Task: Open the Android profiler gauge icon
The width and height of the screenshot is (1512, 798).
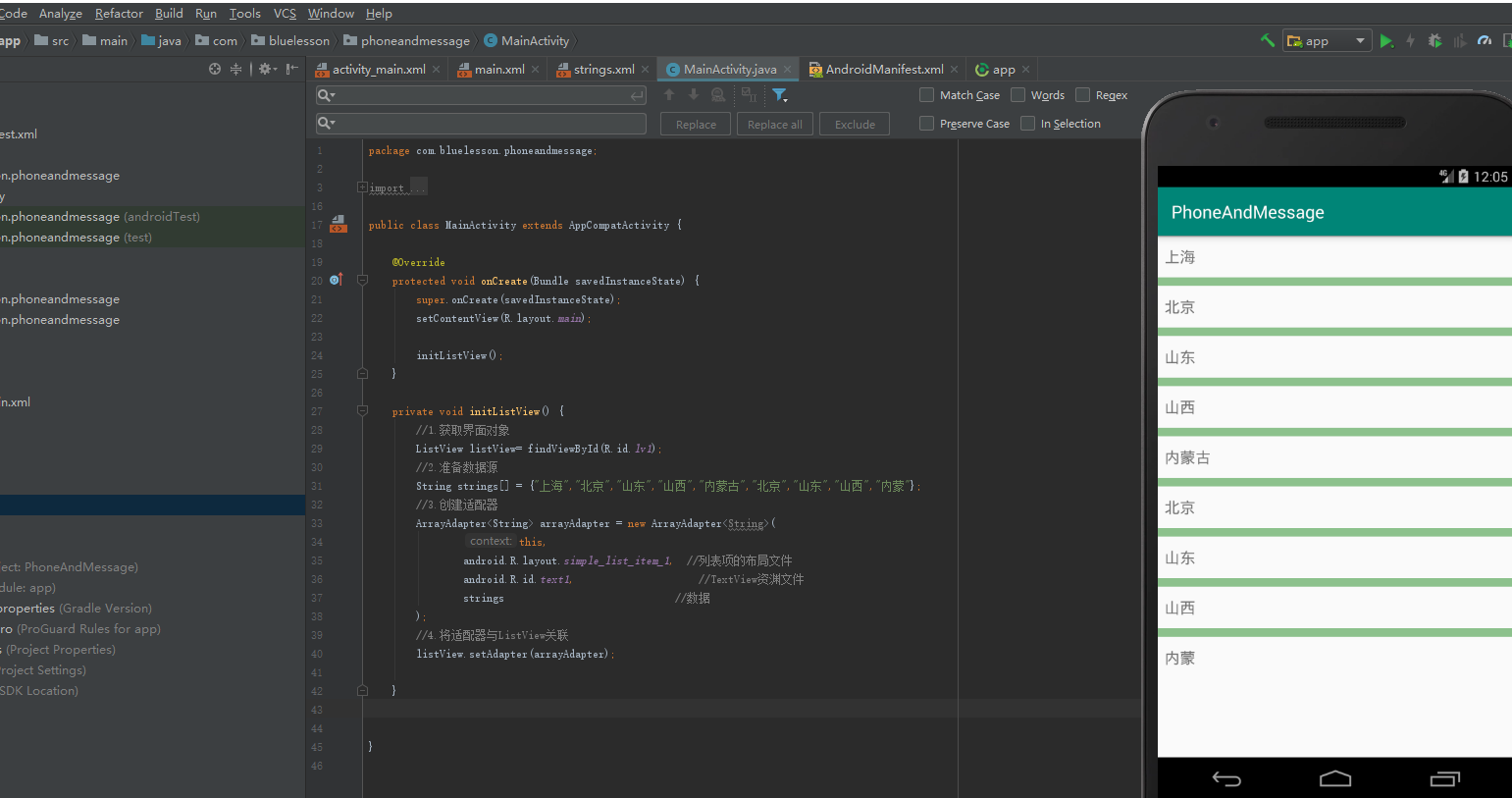Action: point(1484,41)
